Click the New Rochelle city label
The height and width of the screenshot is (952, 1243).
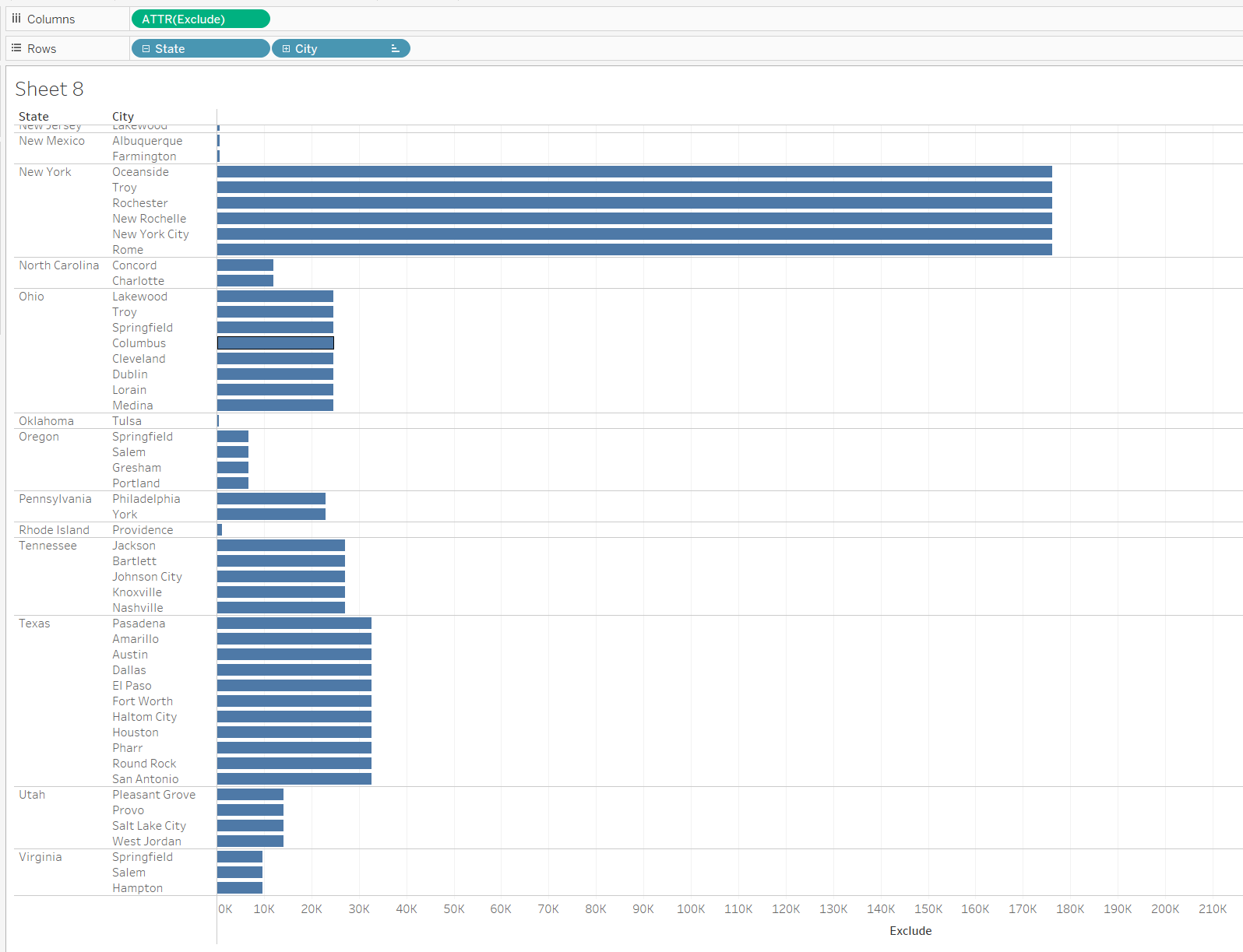[150, 219]
